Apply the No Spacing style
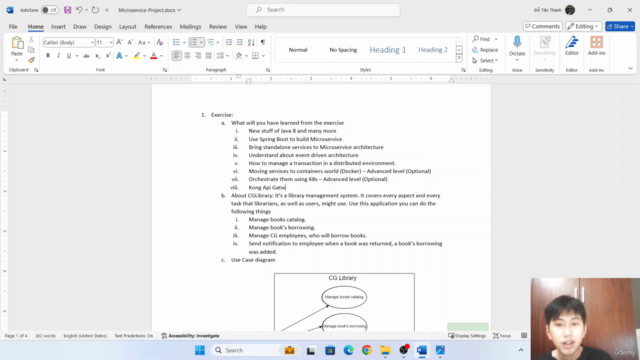 [x=343, y=50]
